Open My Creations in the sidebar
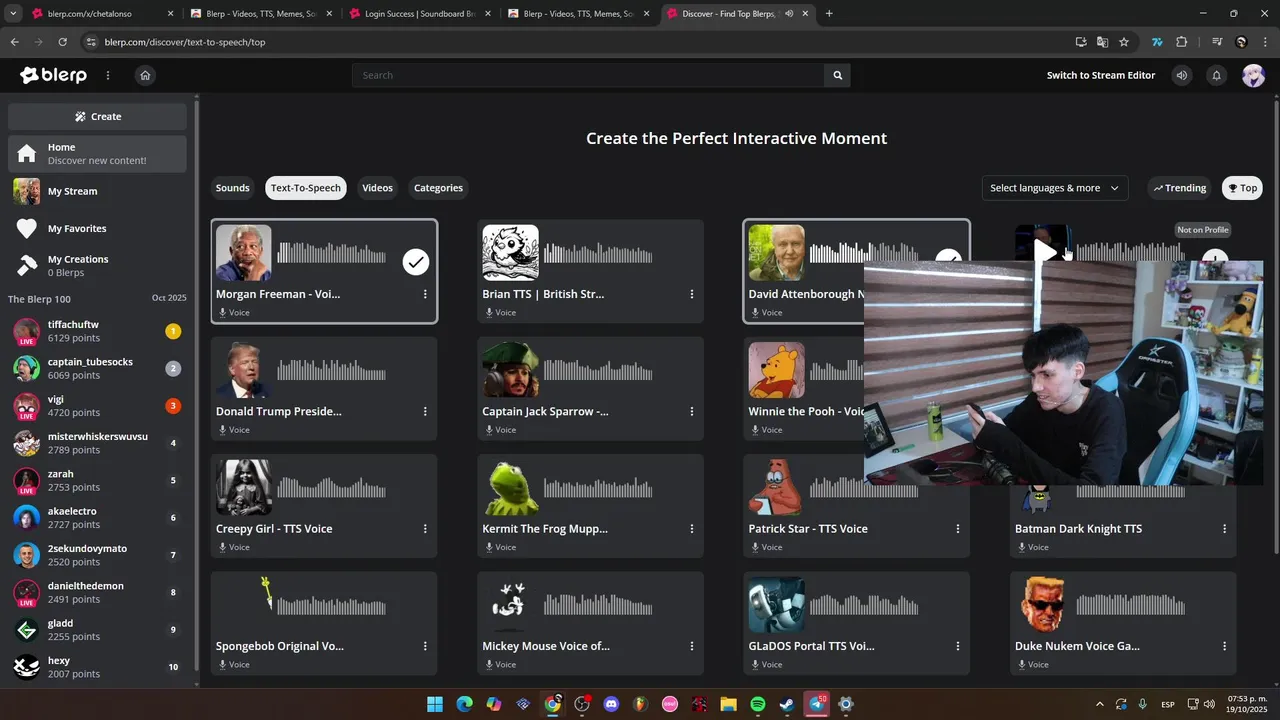Screen dimensions: 1280x720 (97, 266)
